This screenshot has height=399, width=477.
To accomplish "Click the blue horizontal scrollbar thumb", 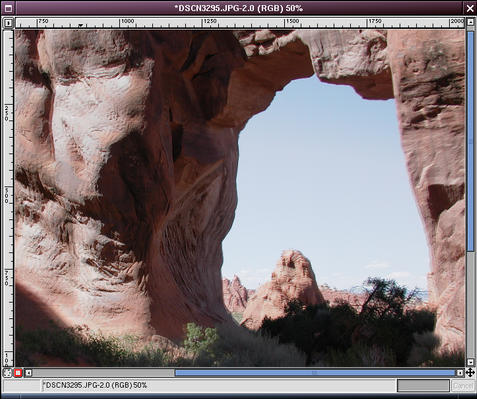I will (x=315, y=373).
